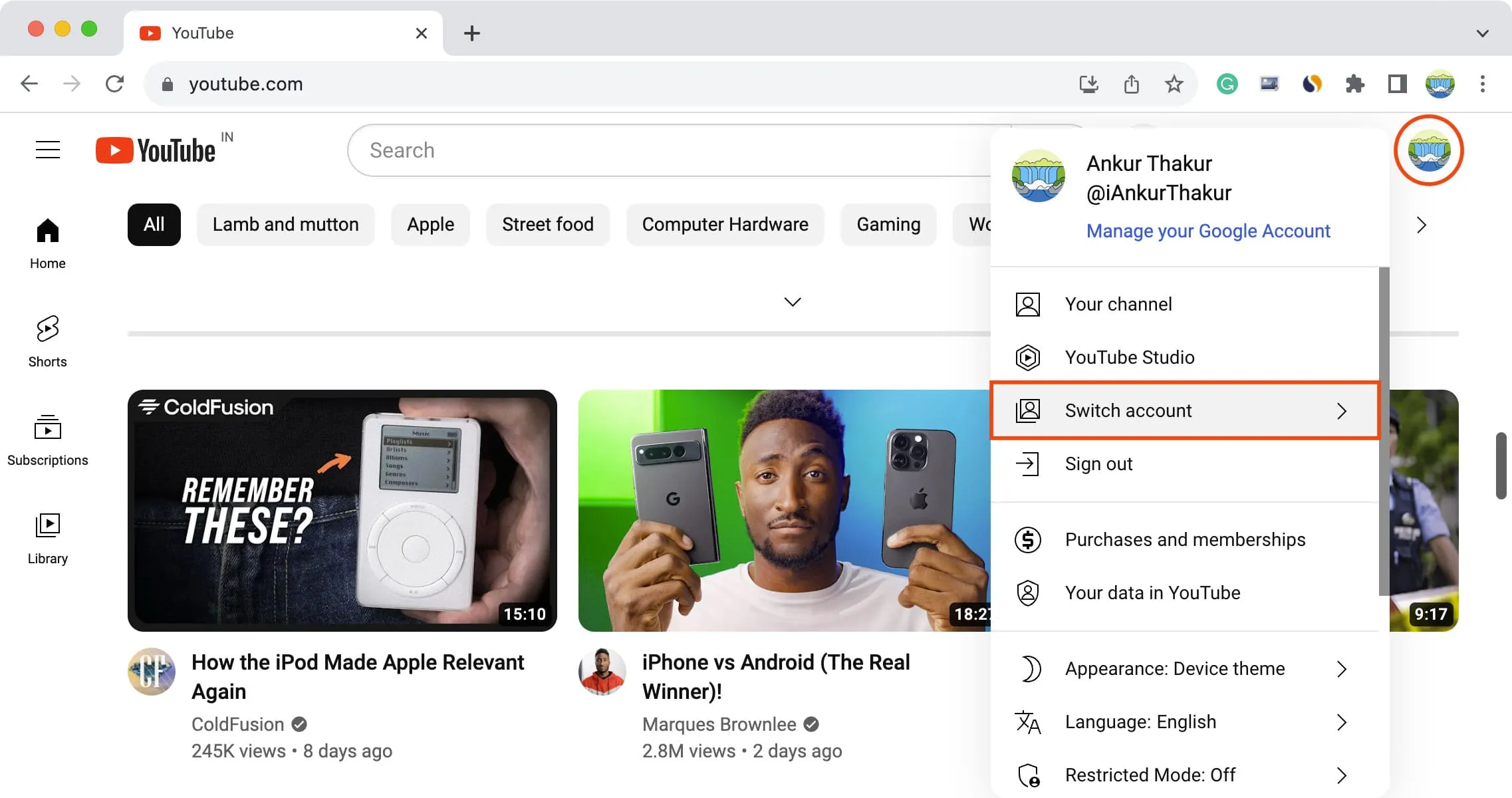This screenshot has height=798, width=1512.
Task: Click Your data in YouTube option
Action: (x=1152, y=592)
